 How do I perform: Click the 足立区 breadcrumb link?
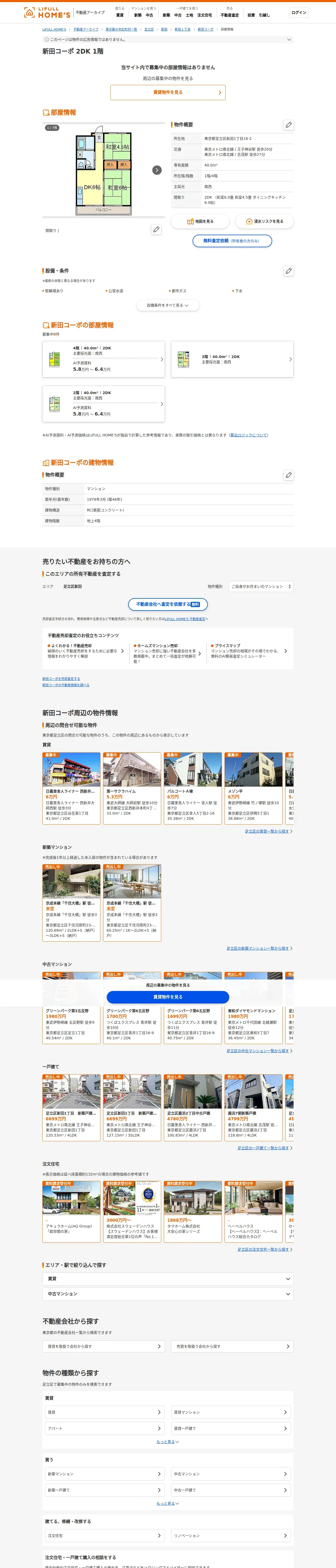tap(149, 29)
